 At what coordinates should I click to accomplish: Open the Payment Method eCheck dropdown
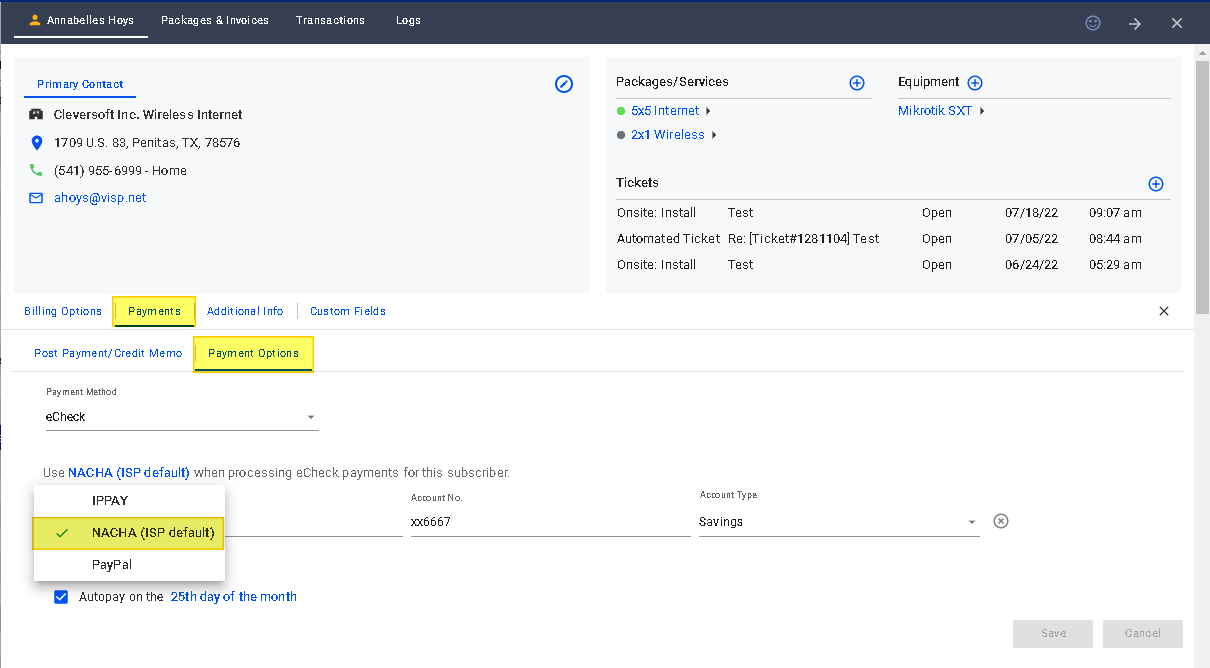[x=182, y=417]
